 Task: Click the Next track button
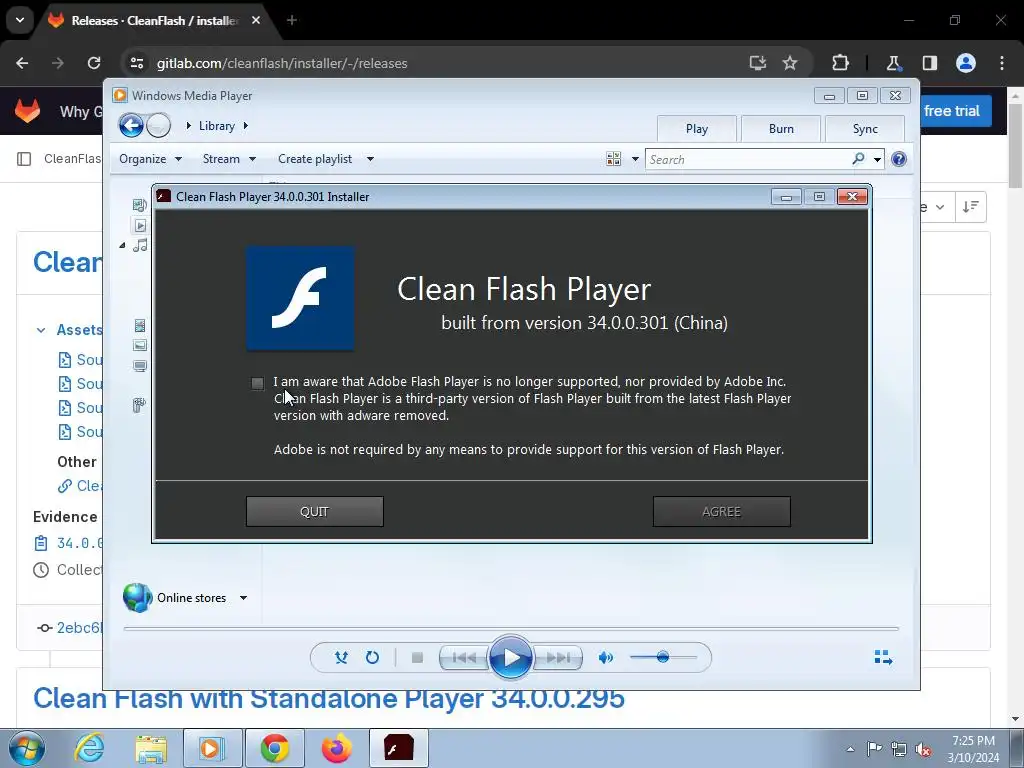(x=558, y=658)
